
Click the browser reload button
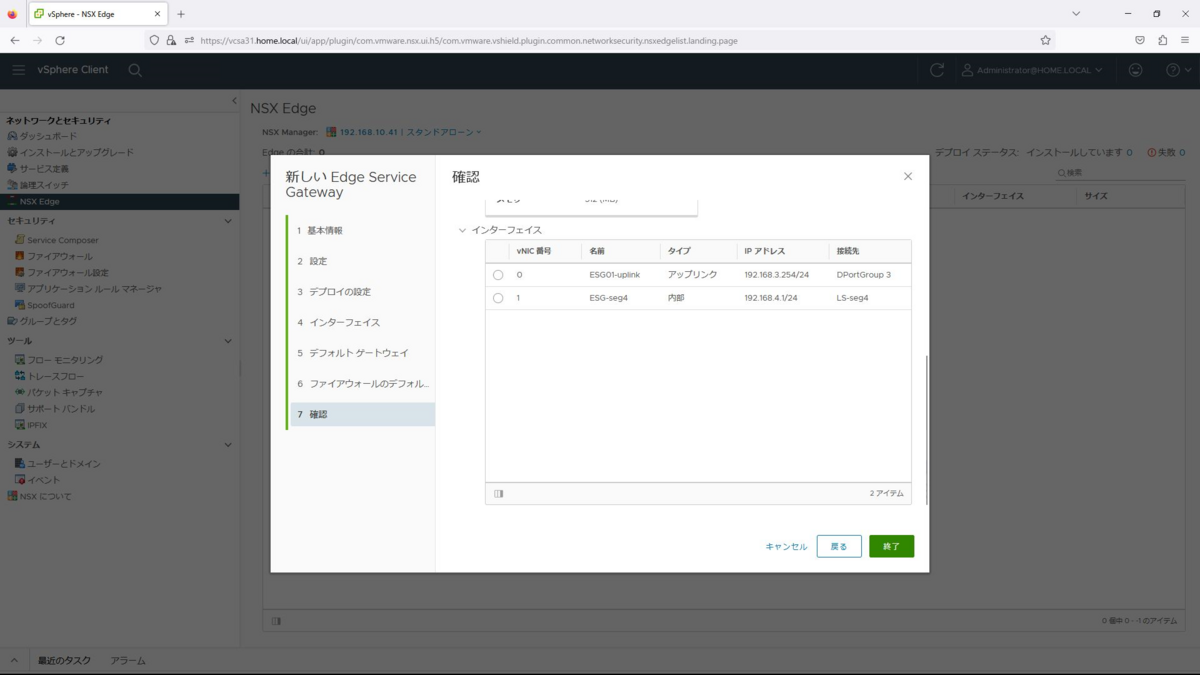(60, 40)
